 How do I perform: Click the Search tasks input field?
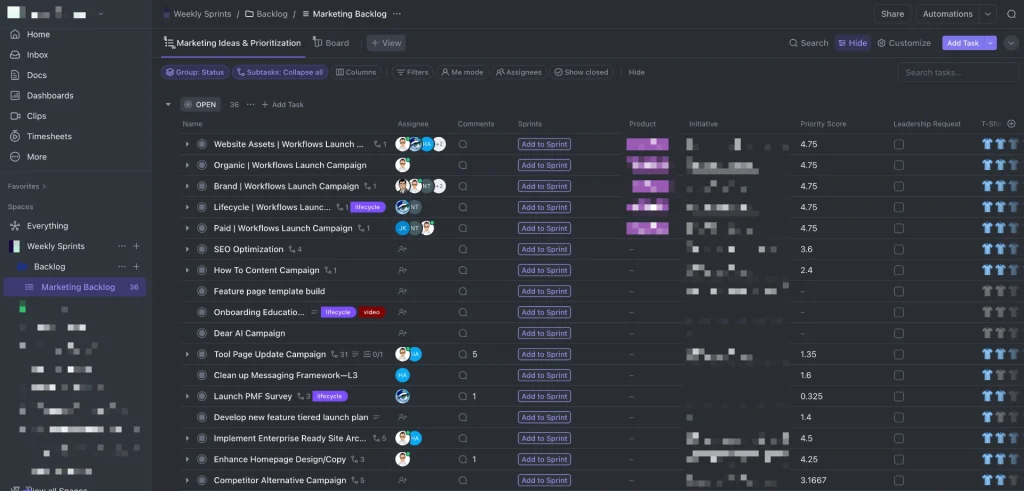point(957,72)
